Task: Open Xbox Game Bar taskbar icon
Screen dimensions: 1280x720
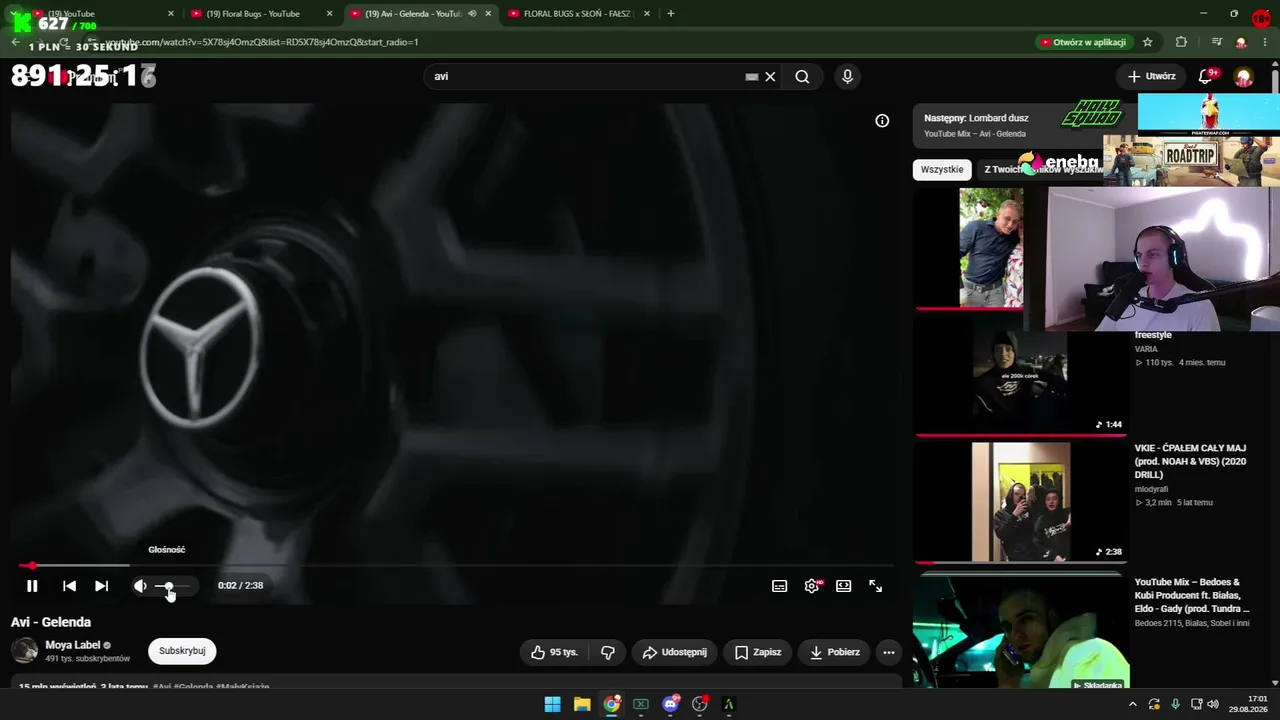Action: click(x=641, y=704)
